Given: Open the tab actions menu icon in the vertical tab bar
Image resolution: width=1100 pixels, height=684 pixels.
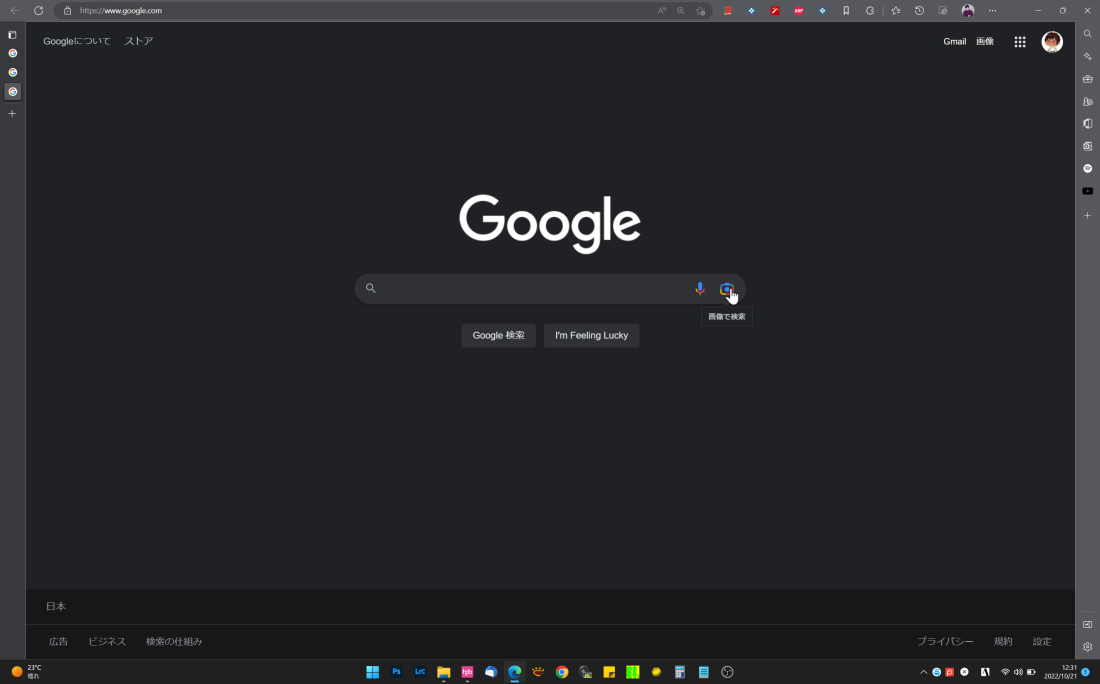Looking at the screenshot, I should [12, 34].
